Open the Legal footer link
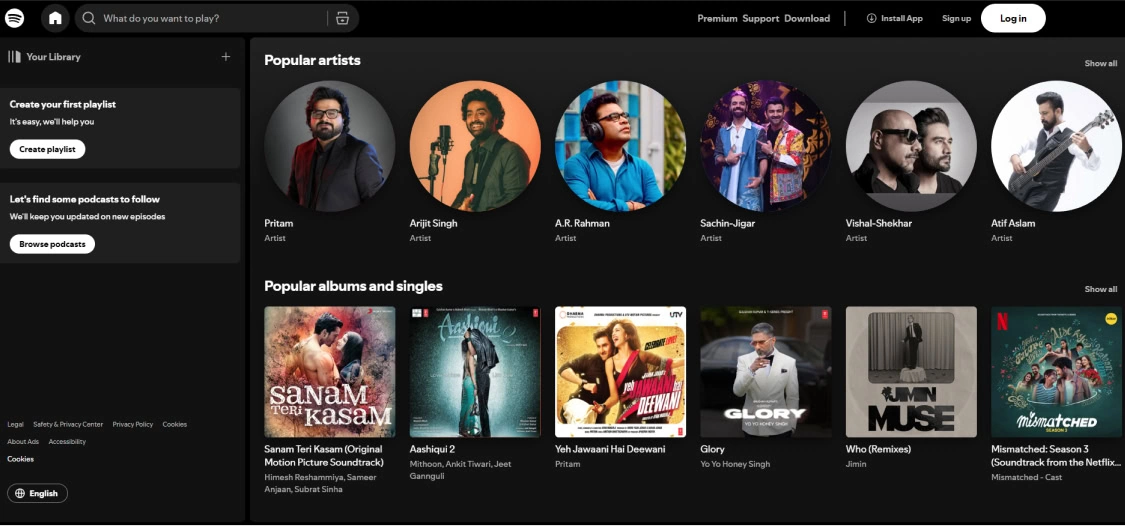Image resolution: width=1125 pixels, height=526 pixels. click(x=15, y=425)
